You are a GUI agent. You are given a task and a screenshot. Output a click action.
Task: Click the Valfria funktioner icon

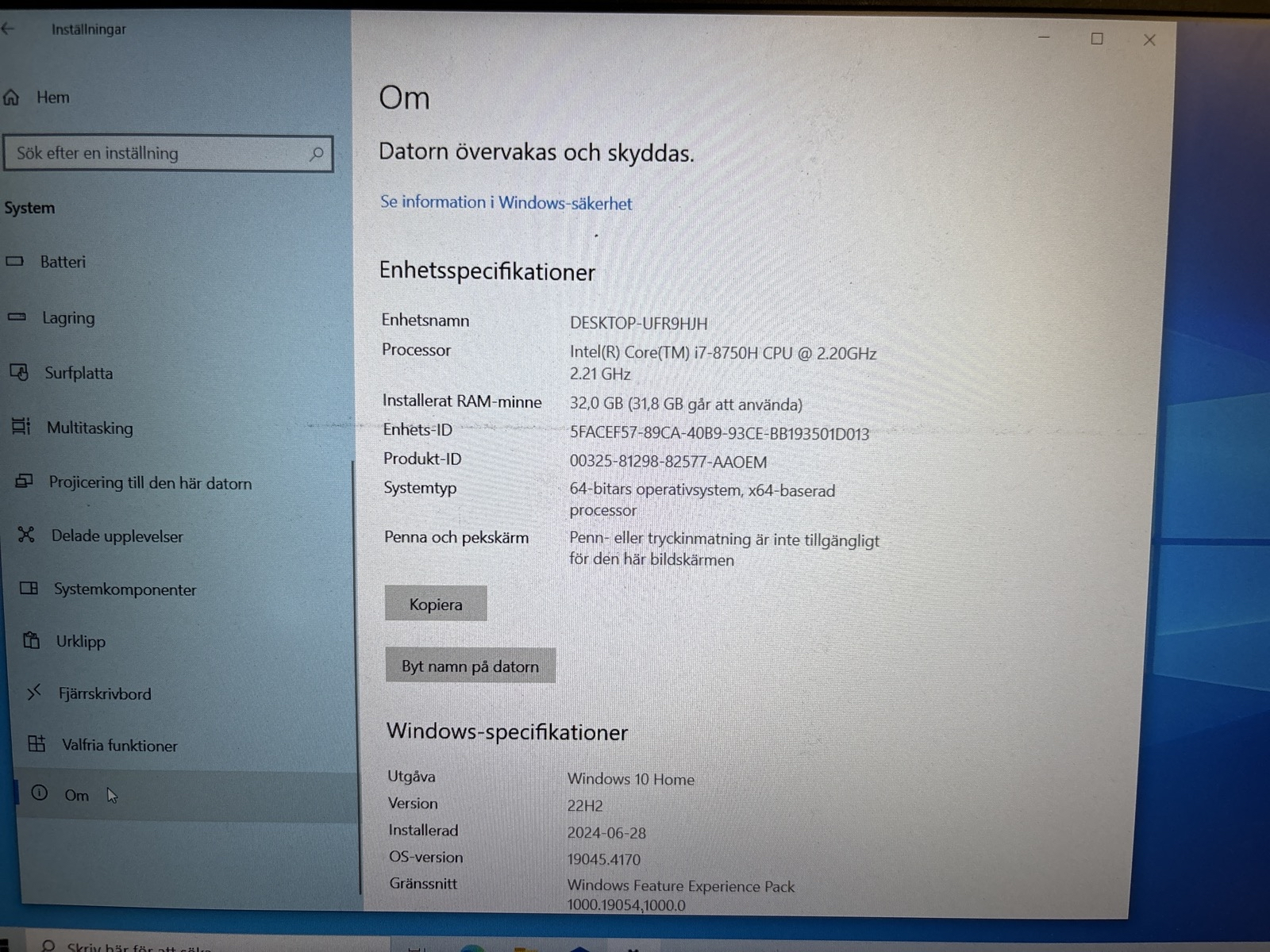coord(37,743)
